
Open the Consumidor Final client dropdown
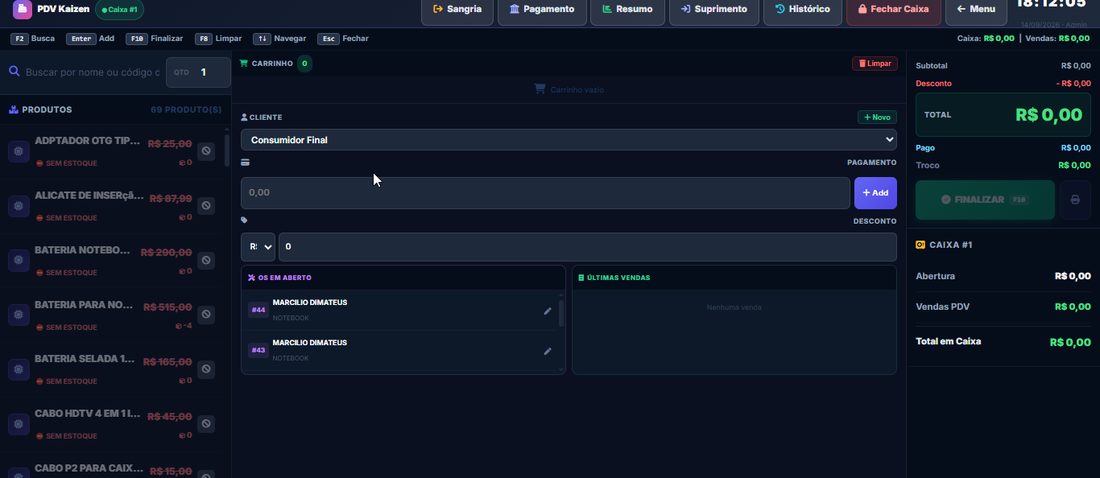568,140
